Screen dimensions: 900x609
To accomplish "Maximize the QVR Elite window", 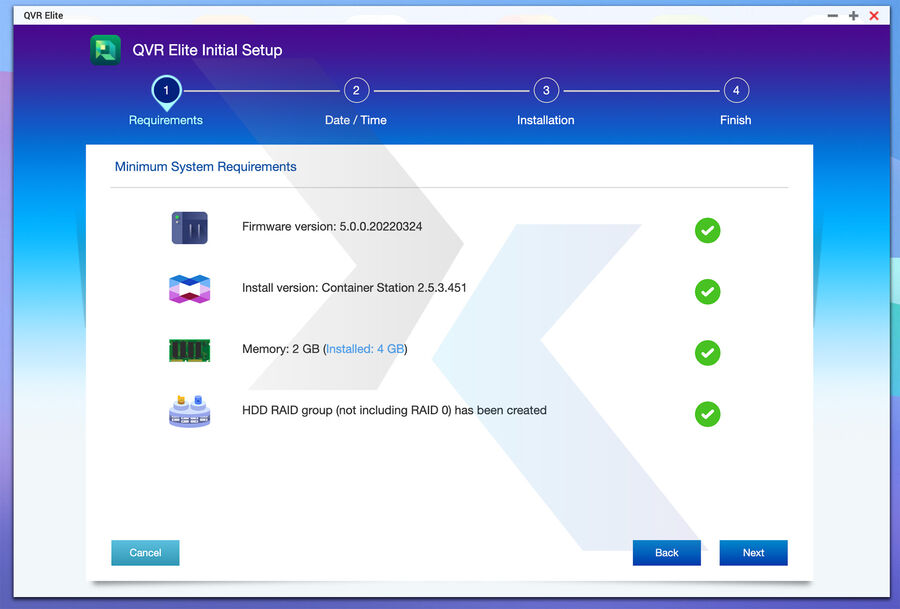I will coord(853,16).
